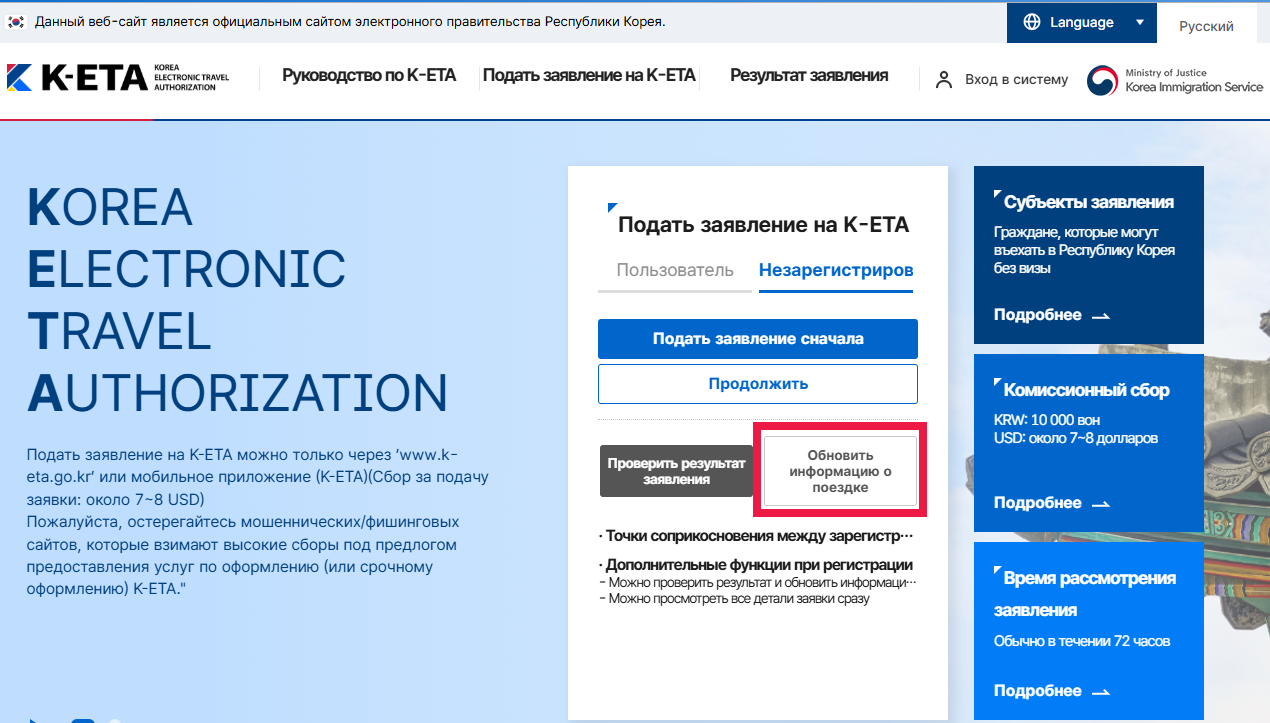Click the text USD: около 7~8 долларов
The width and height of the screenshot is (1270, 723).
point(1075,438)
